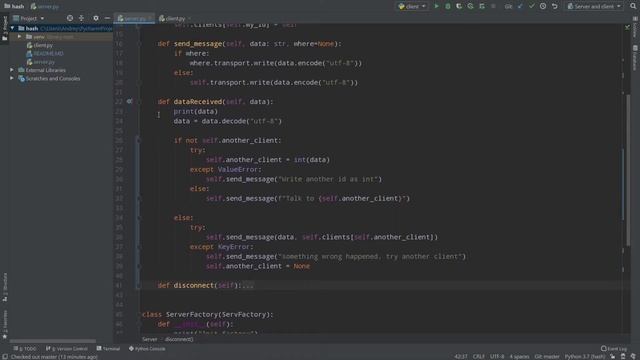Open Project panel settings gear

tap(96, 18)
